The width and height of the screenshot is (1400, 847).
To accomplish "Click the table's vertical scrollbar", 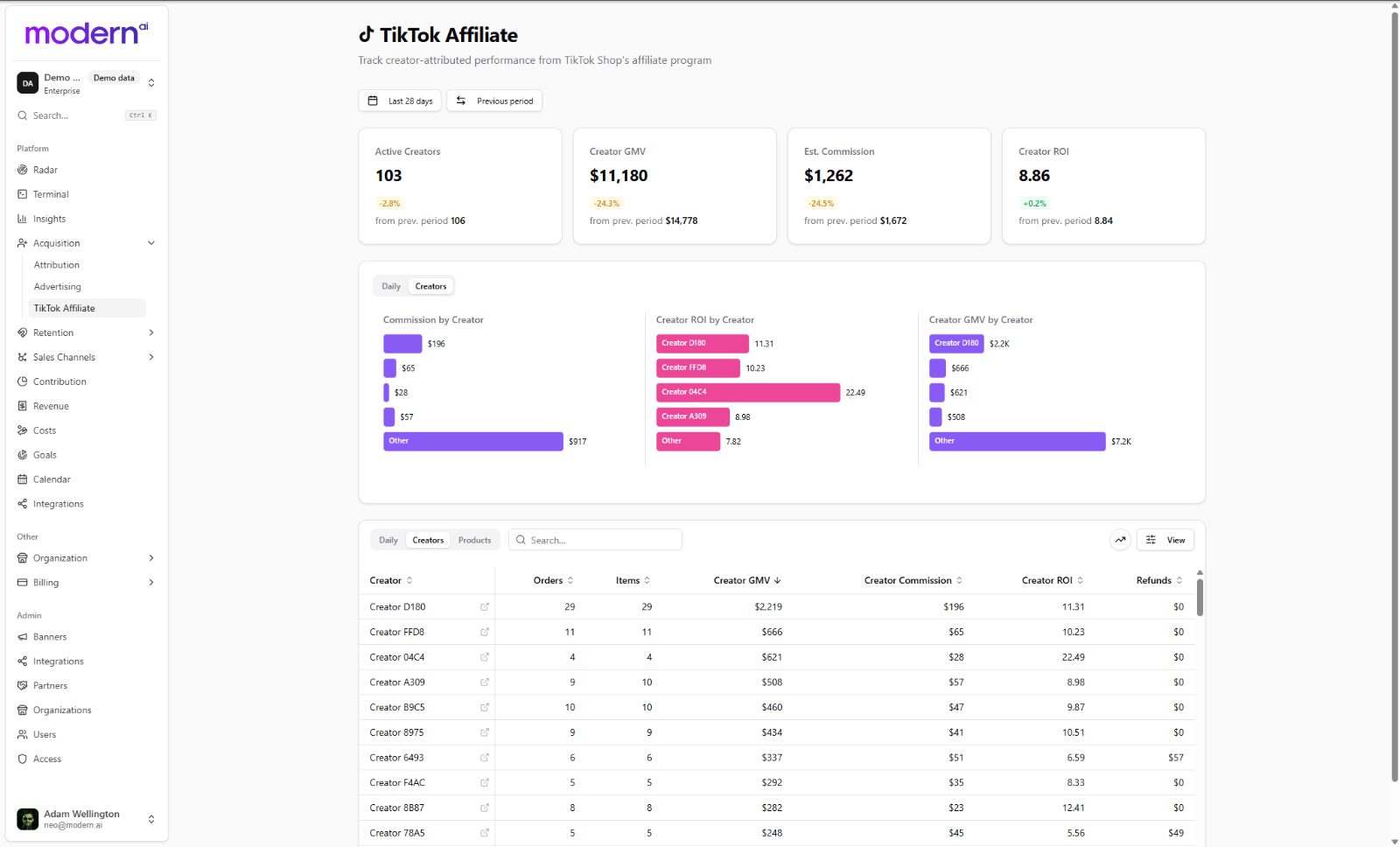I will pos(1200,597).
